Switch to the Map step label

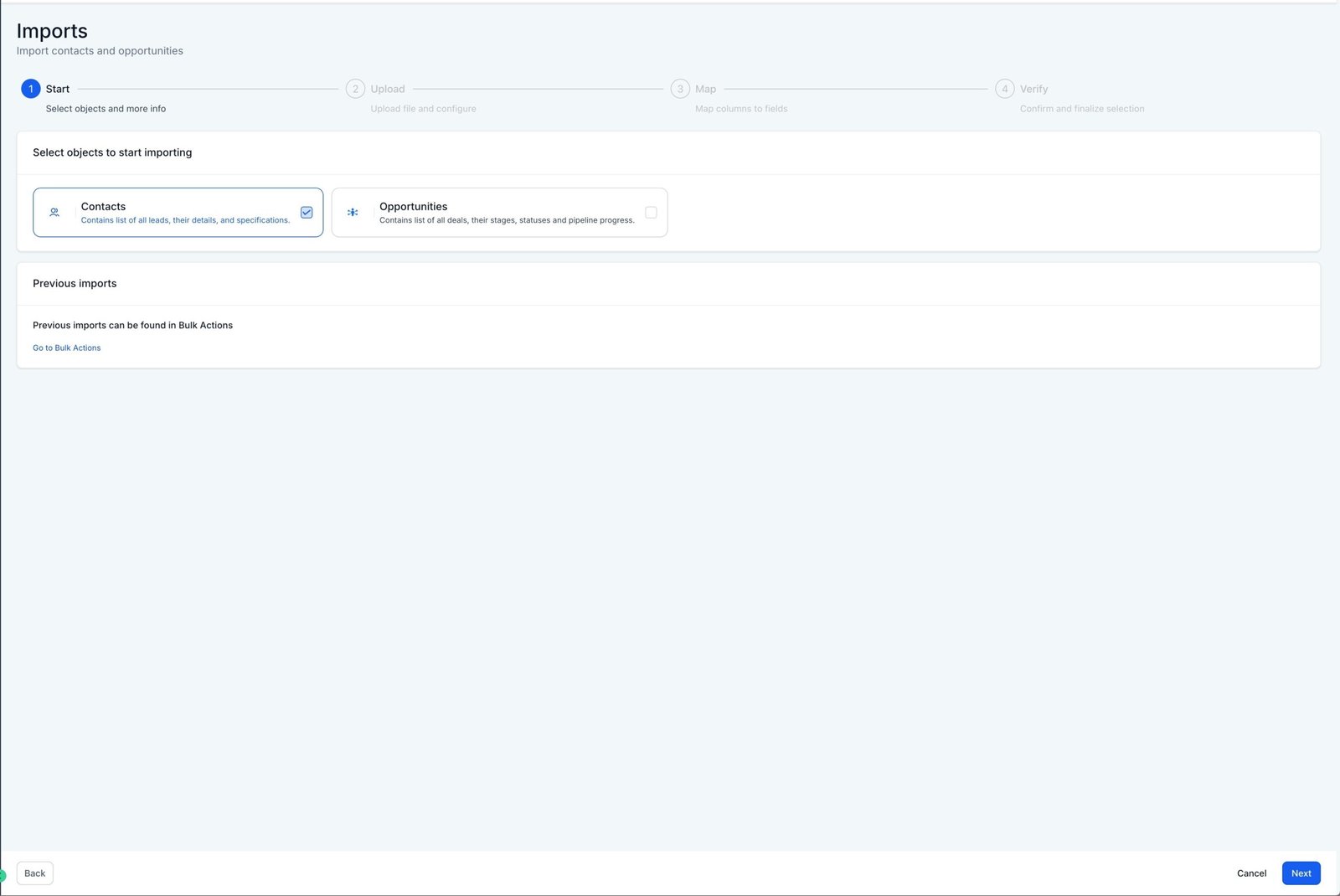click(705, 89)
